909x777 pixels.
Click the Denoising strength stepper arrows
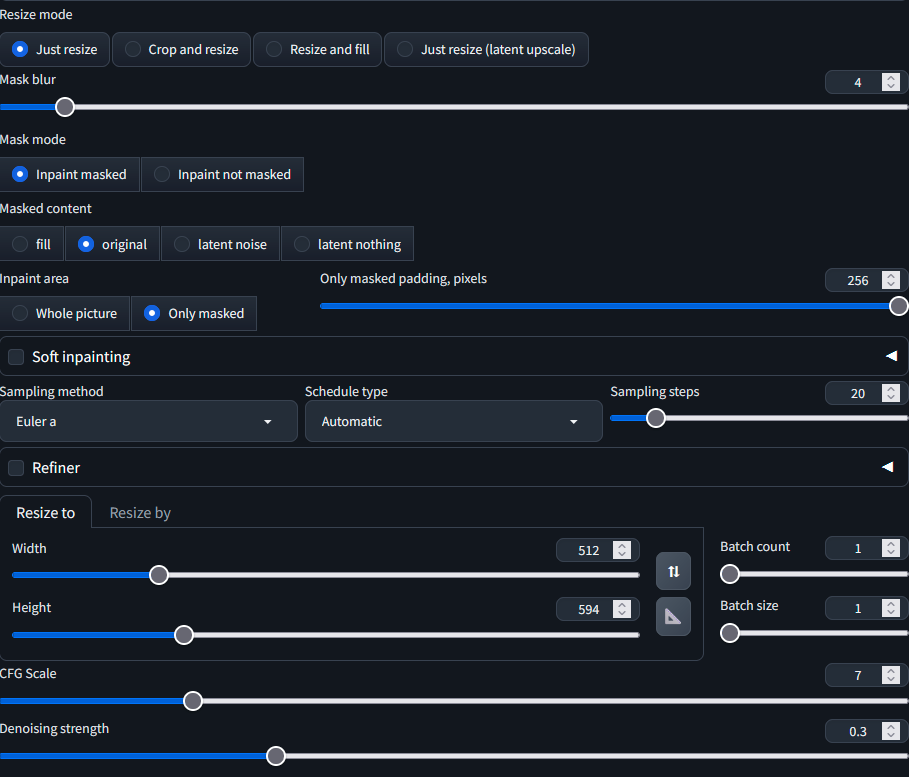click(x=891, y=732)
